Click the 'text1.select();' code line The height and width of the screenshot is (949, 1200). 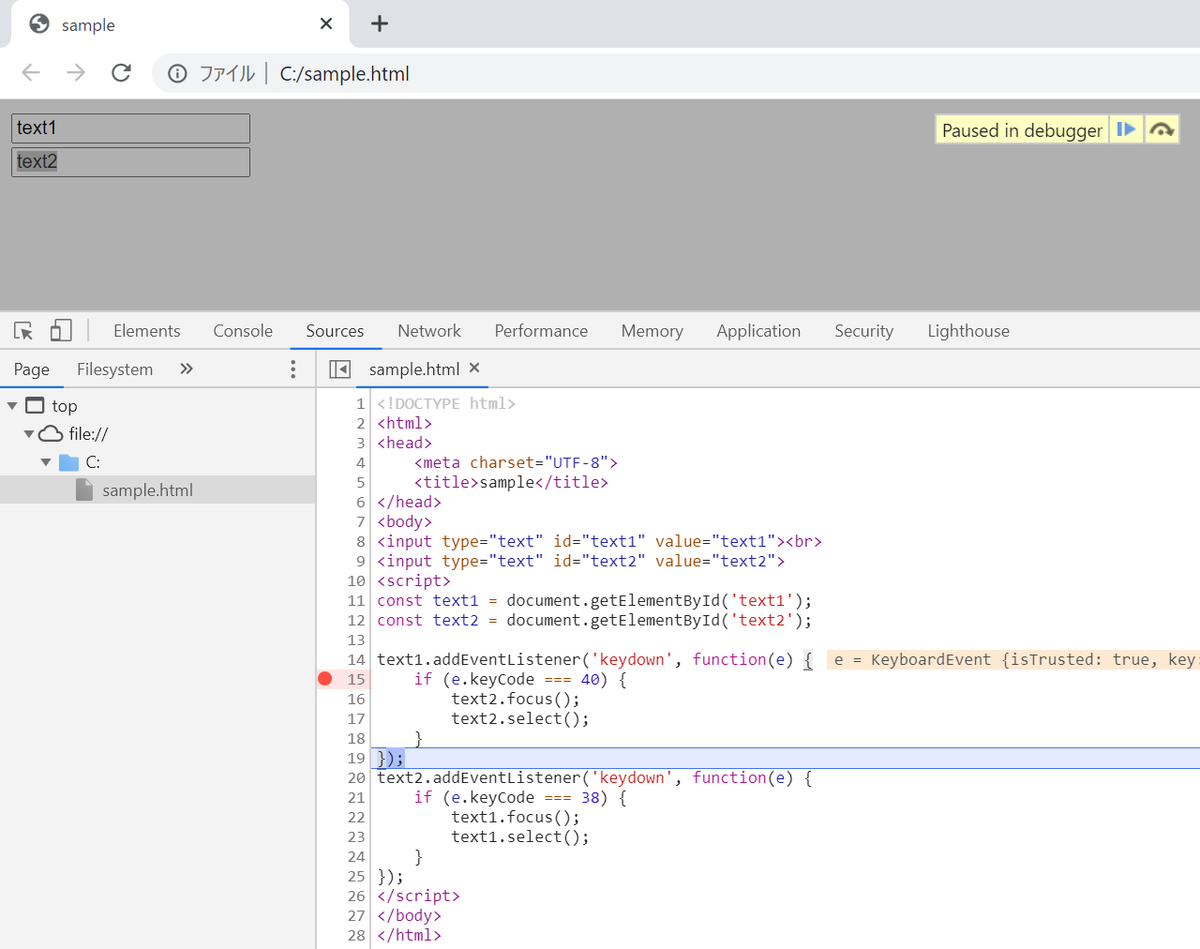coord(520,837)
